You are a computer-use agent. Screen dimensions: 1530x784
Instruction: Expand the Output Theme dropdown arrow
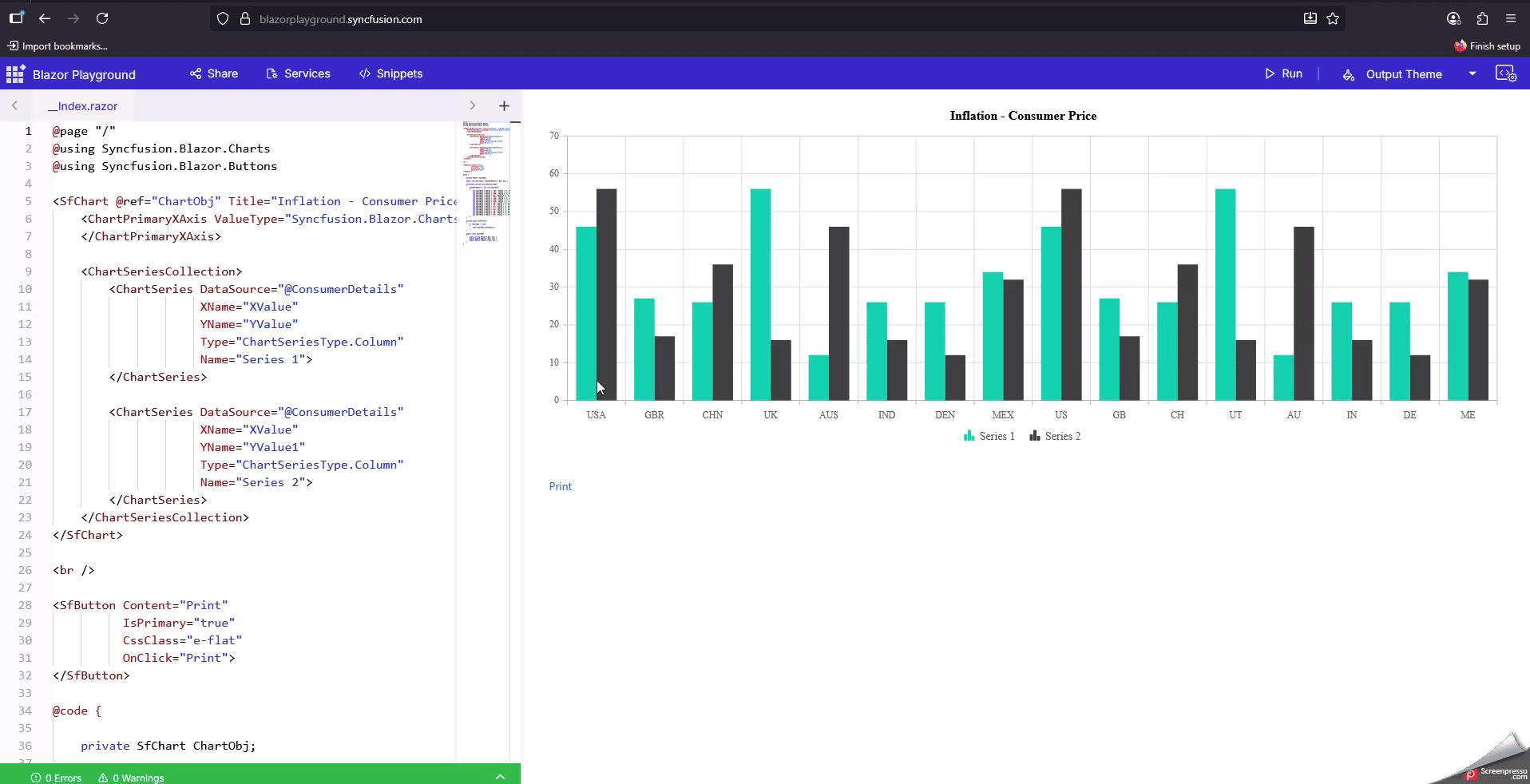coord(1472,74)
